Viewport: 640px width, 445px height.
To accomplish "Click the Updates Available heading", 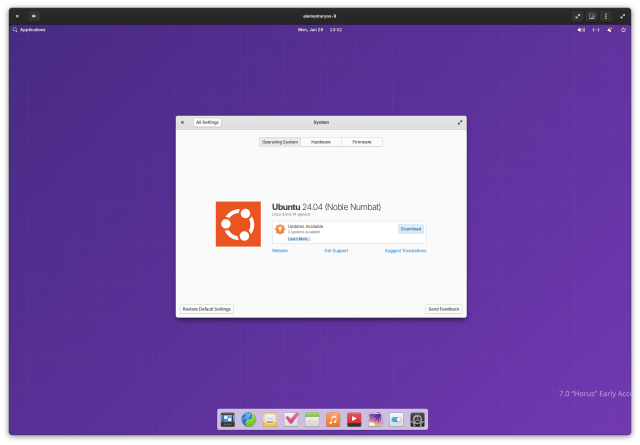I will [x=305, y=226].
